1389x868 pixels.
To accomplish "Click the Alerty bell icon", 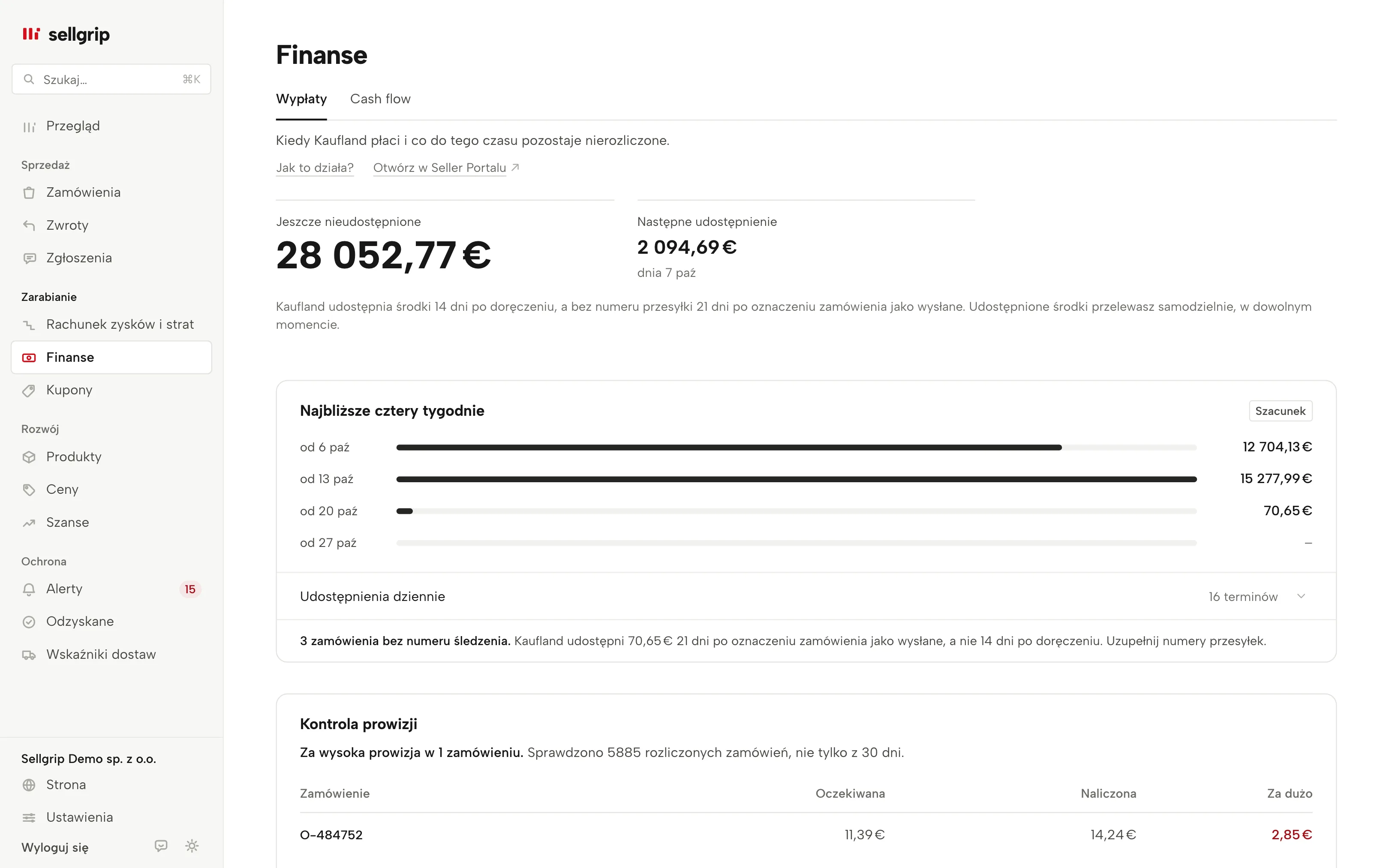I will point(29,589).
